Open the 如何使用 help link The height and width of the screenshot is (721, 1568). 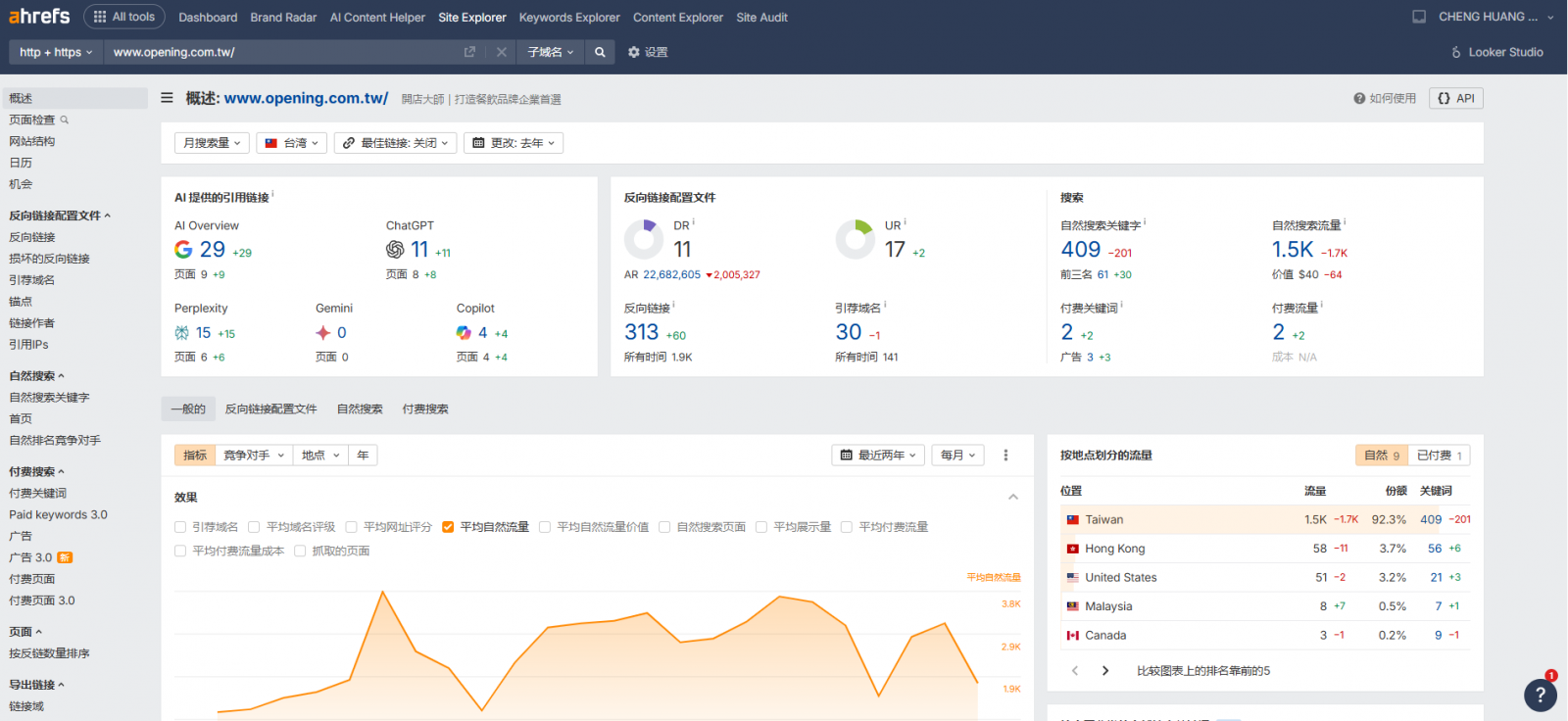pyautogui.click(x=1385, y=98)
